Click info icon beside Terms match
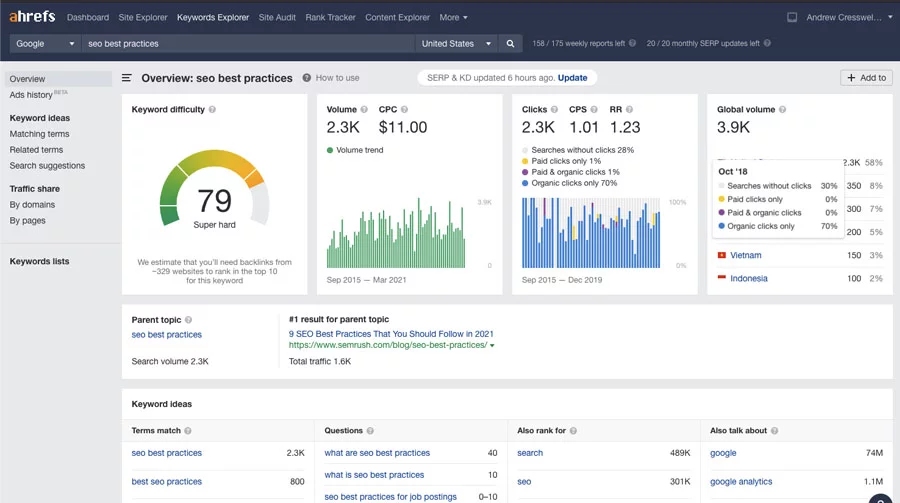This screenshot has width=900, height=503. pyautogui.click(x=188, y=431)
